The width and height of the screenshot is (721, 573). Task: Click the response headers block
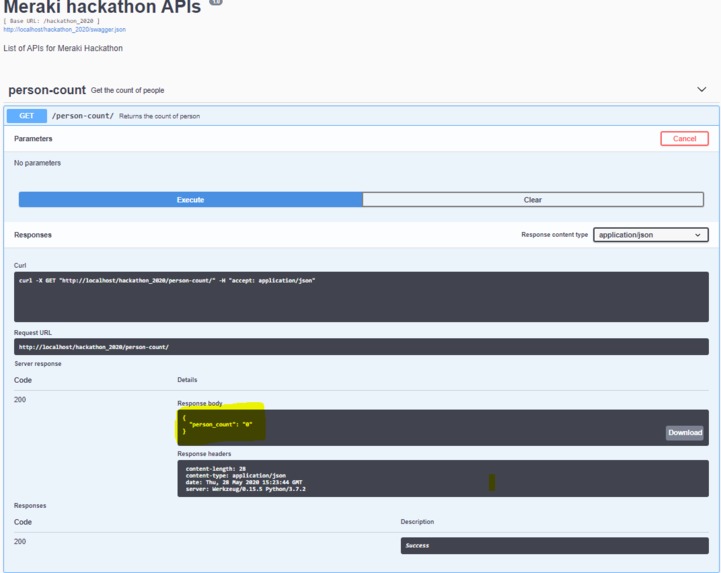coord(443,478)
